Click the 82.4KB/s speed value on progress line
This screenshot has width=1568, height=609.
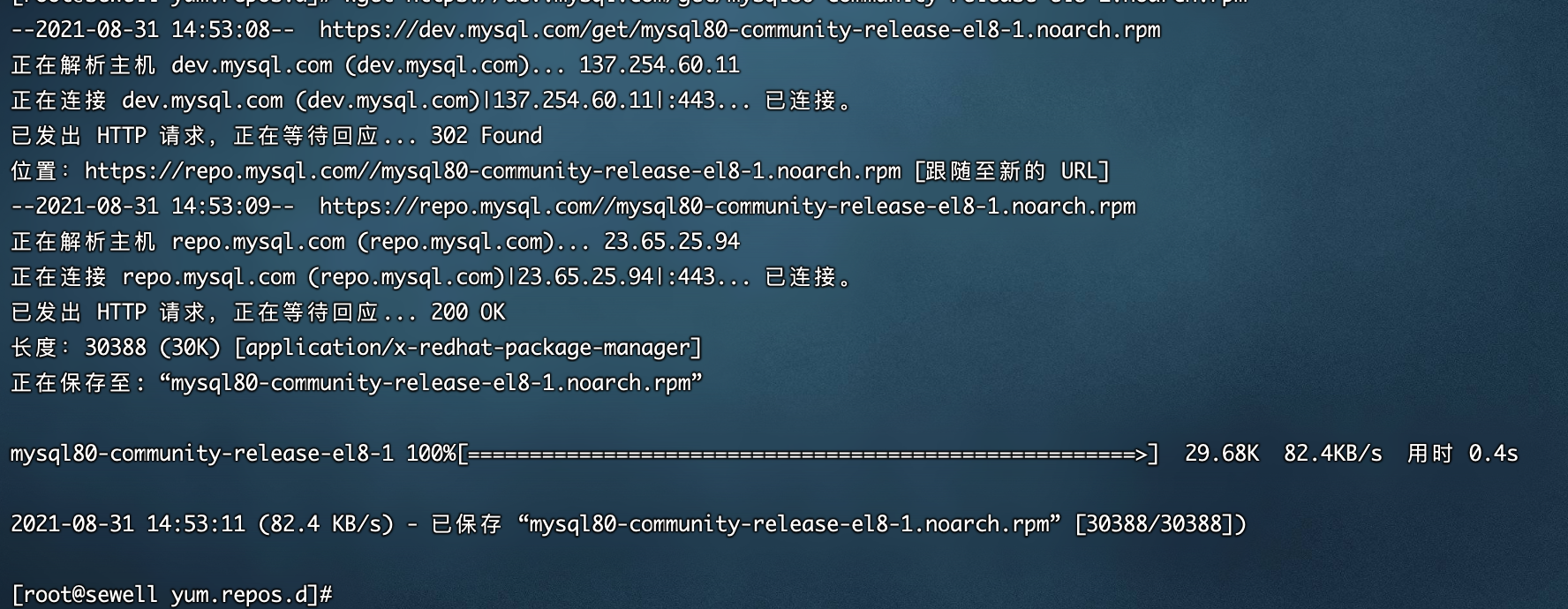coord(1333,454)
